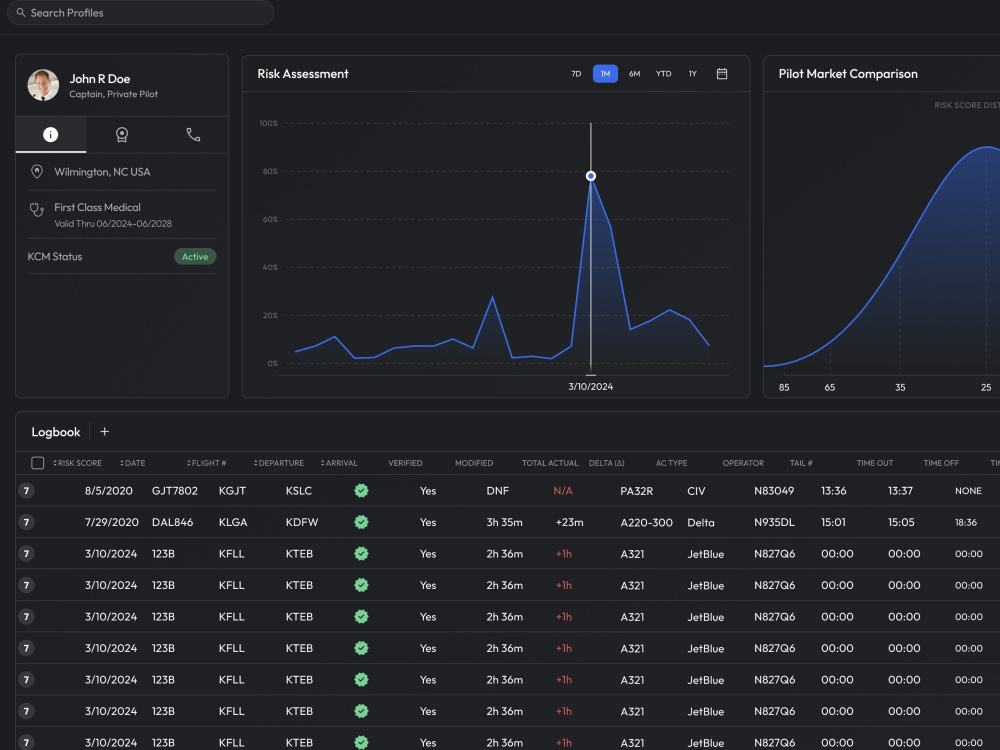
Task: Click the Wilmington, NC USA location text
Action: 102,172
